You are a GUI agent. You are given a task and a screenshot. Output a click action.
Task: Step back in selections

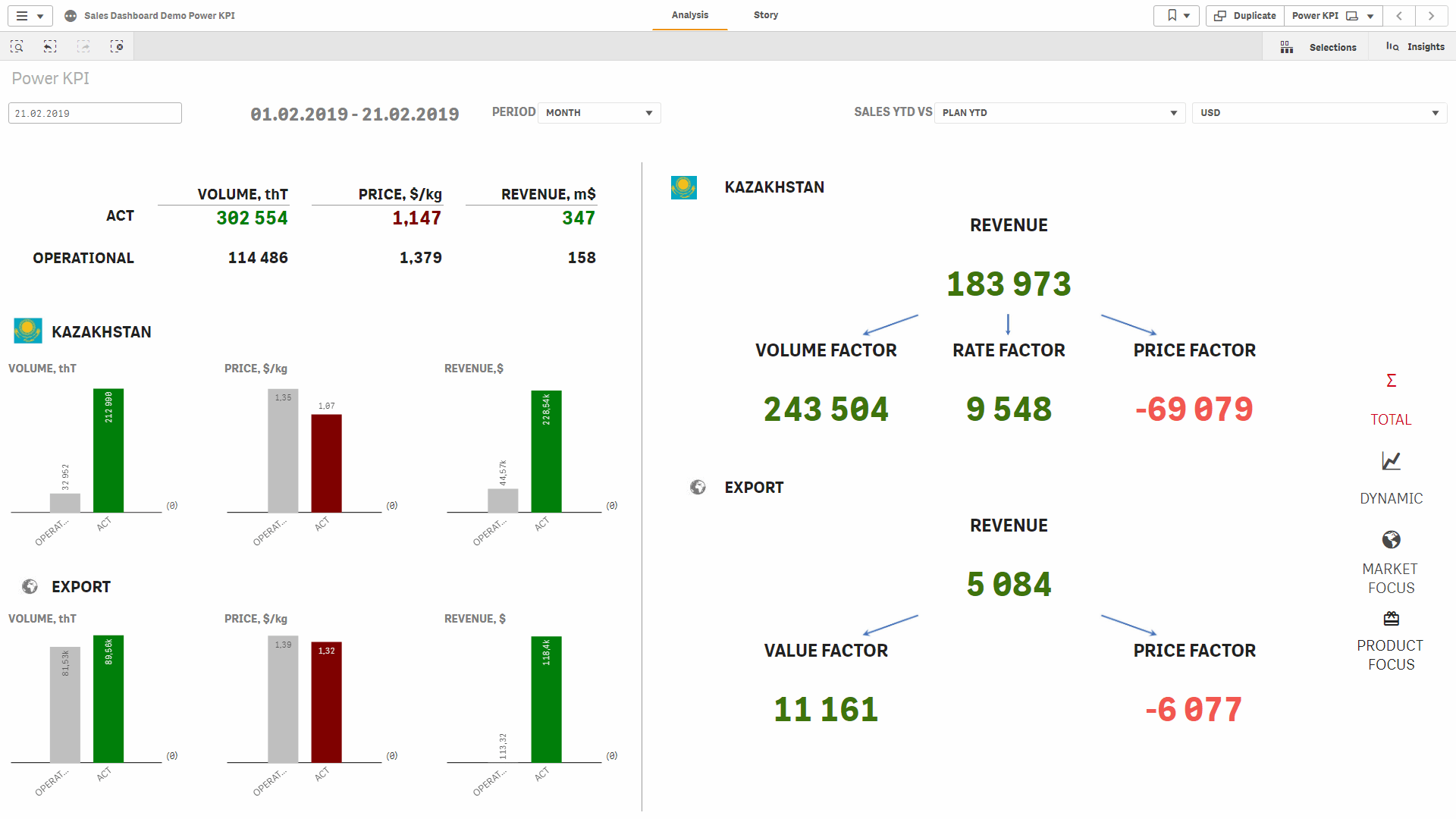(x=50, y=47)
